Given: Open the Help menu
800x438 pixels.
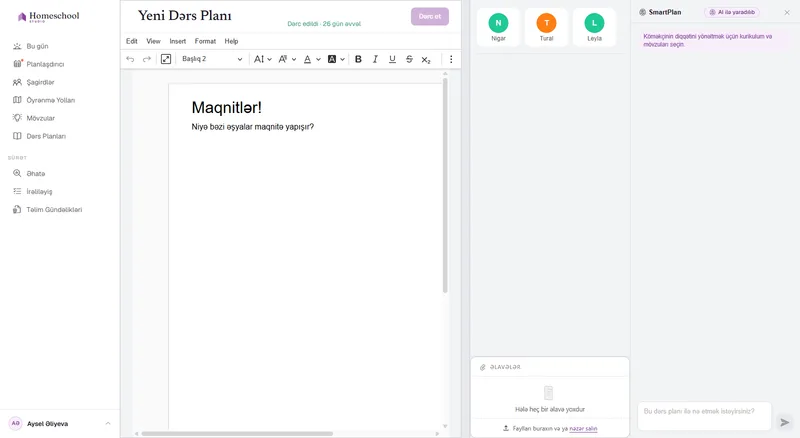Looking at the screenshot, I should (231, 41).
